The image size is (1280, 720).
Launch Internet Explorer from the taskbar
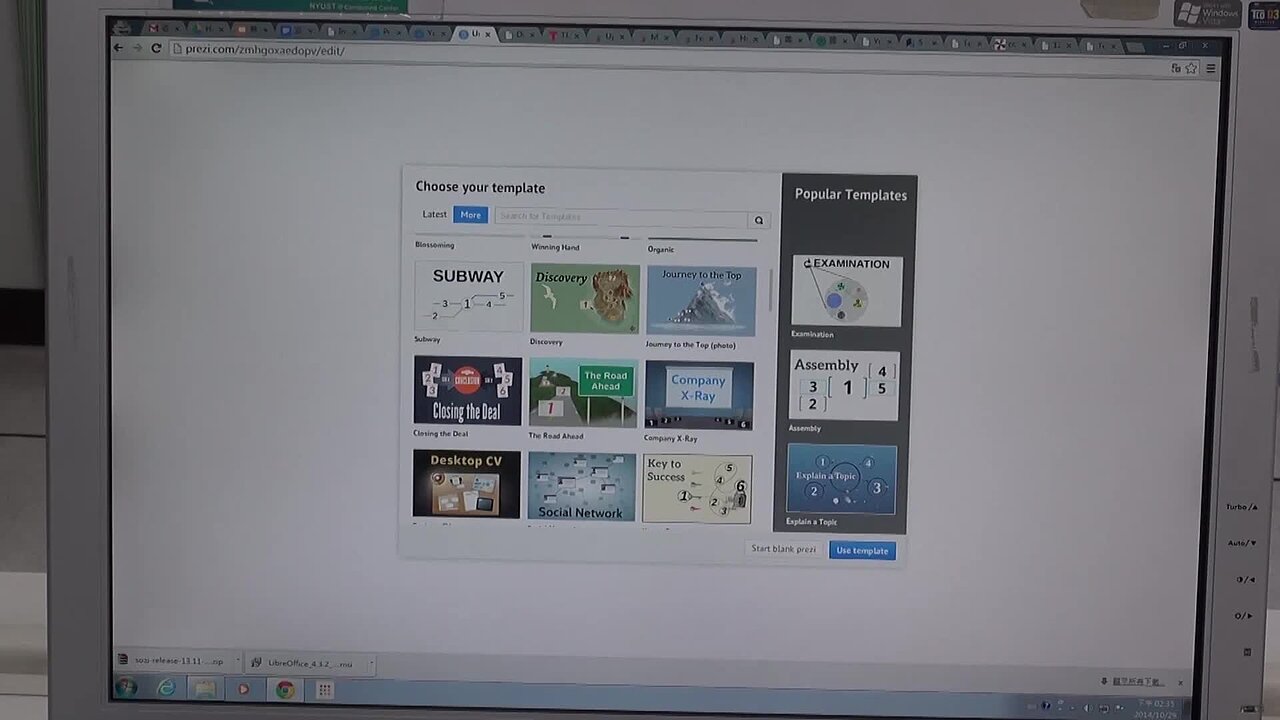point(166,688)
